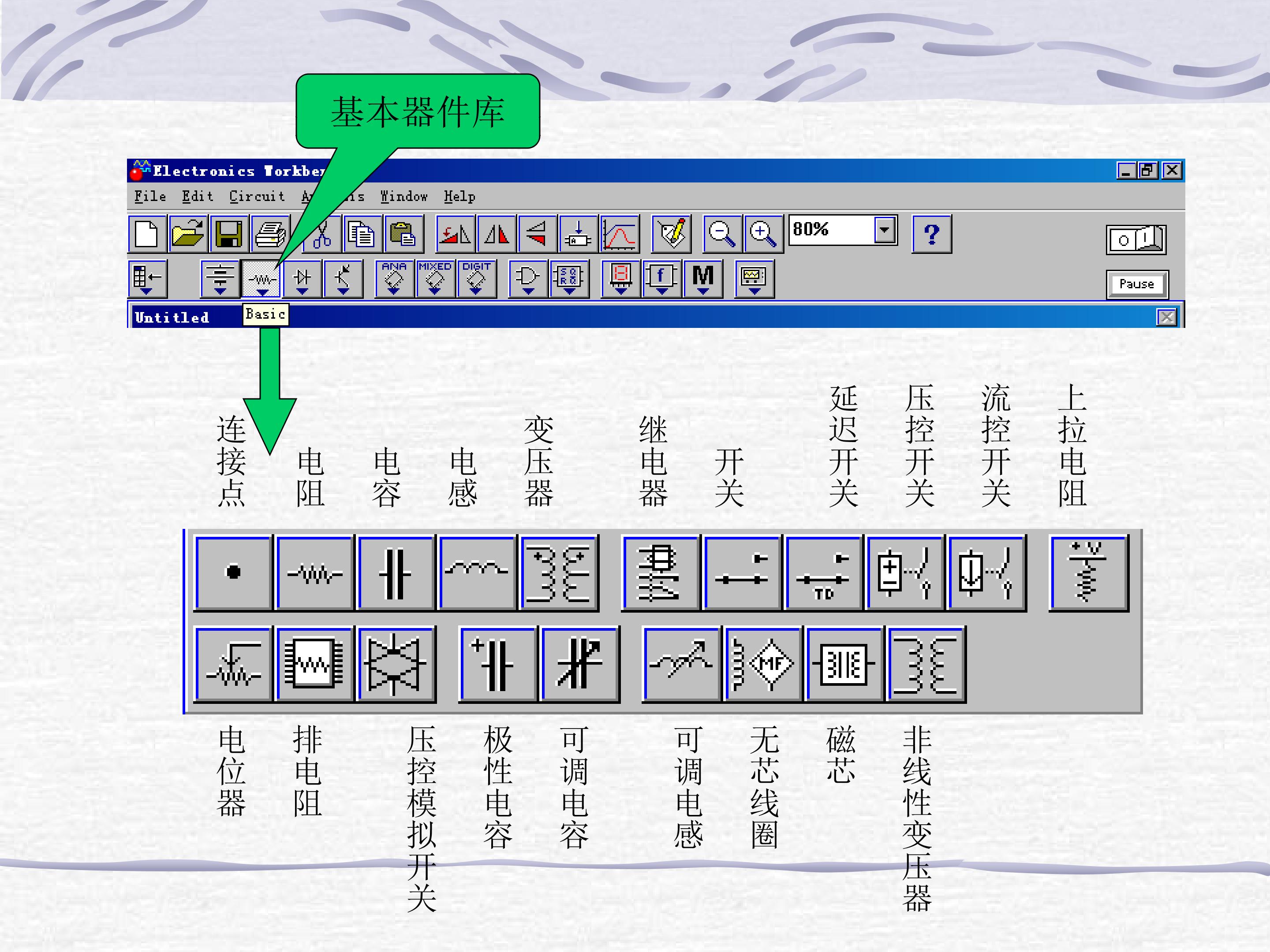Screen dimensions: 1270x952
Task: Select the voltage-controlled switch
Action: pos(905,573)
